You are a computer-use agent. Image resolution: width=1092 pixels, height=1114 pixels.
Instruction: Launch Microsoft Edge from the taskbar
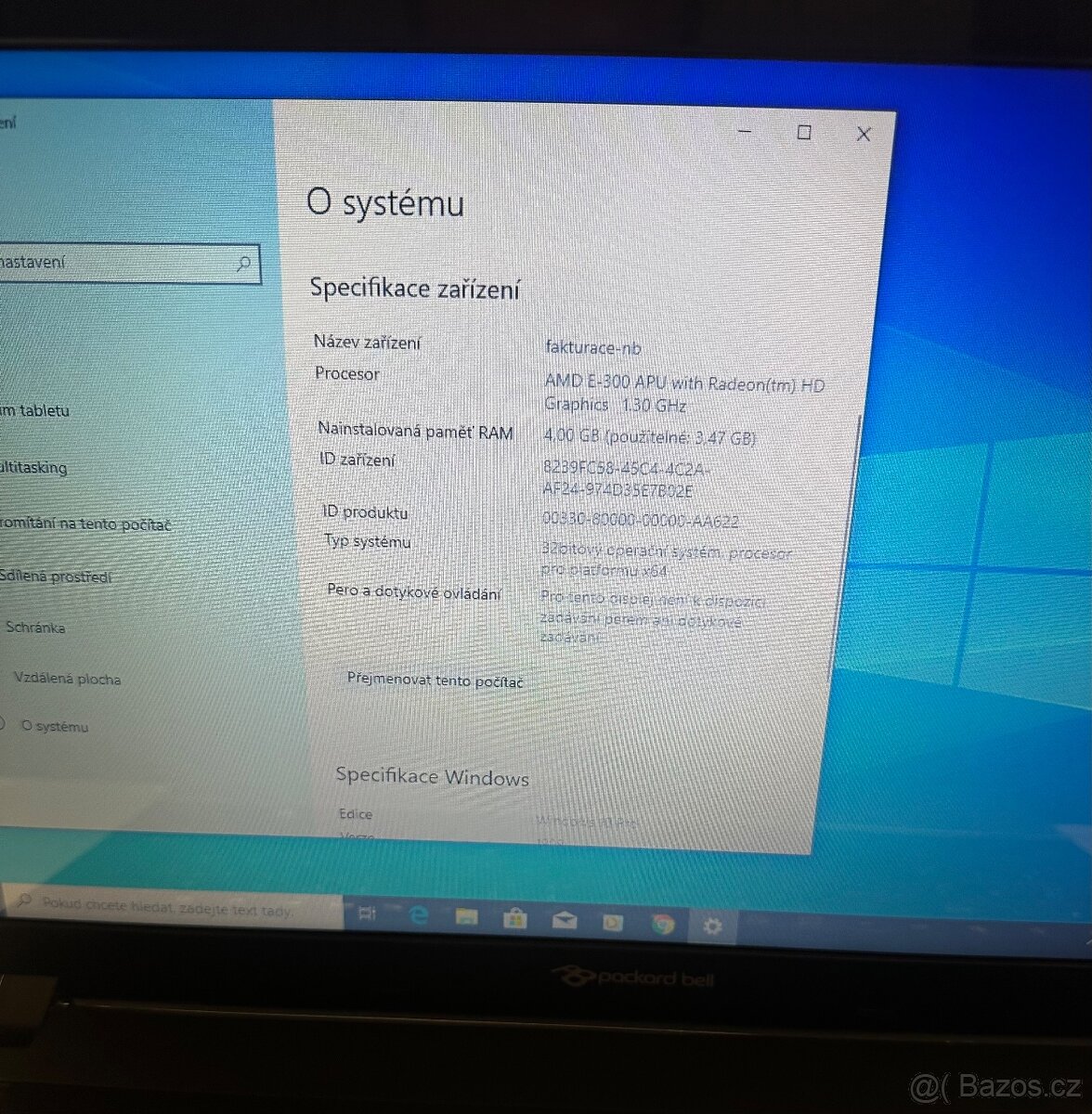pos(418,916)
